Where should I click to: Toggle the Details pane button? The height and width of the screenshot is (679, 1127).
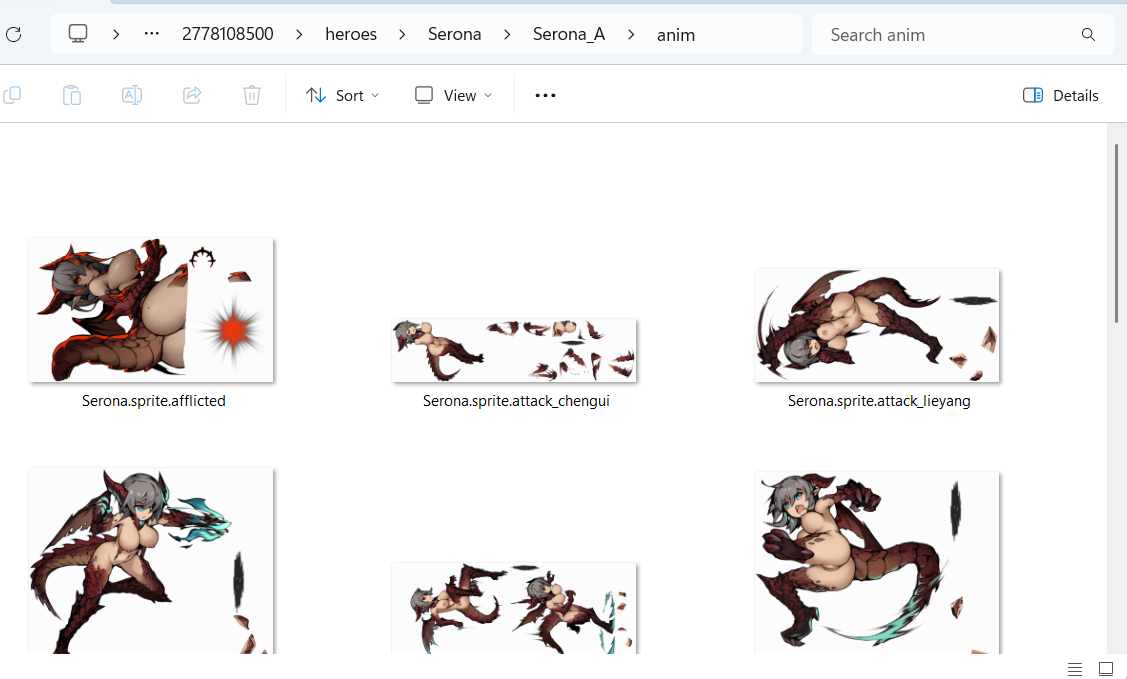click(x=1061, y=96)
